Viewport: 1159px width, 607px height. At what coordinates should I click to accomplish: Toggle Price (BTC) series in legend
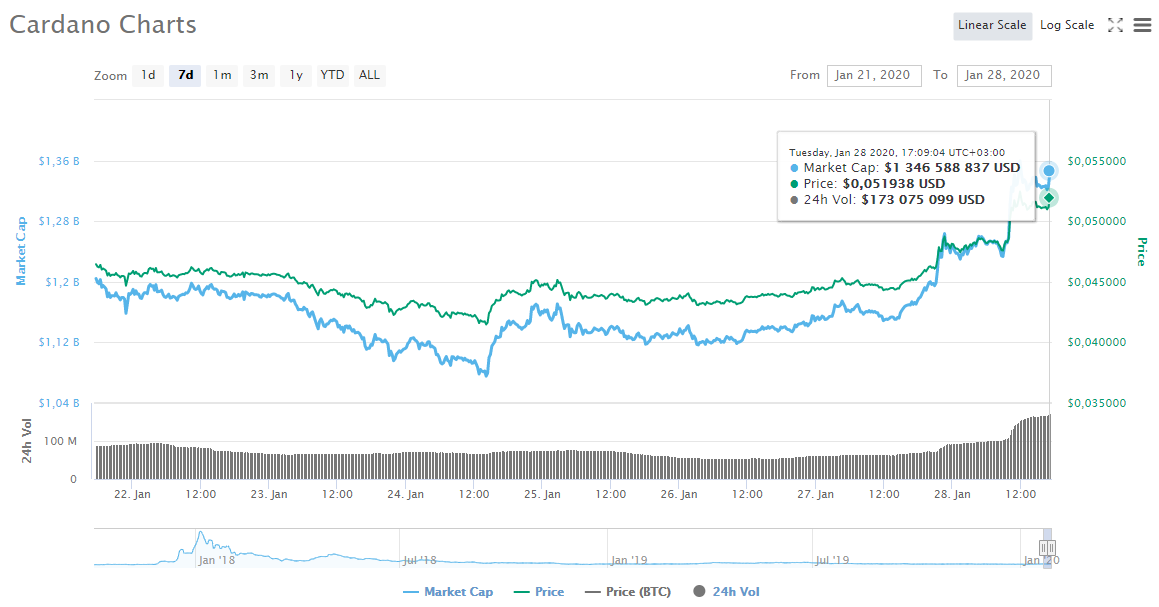click(628, 591)
